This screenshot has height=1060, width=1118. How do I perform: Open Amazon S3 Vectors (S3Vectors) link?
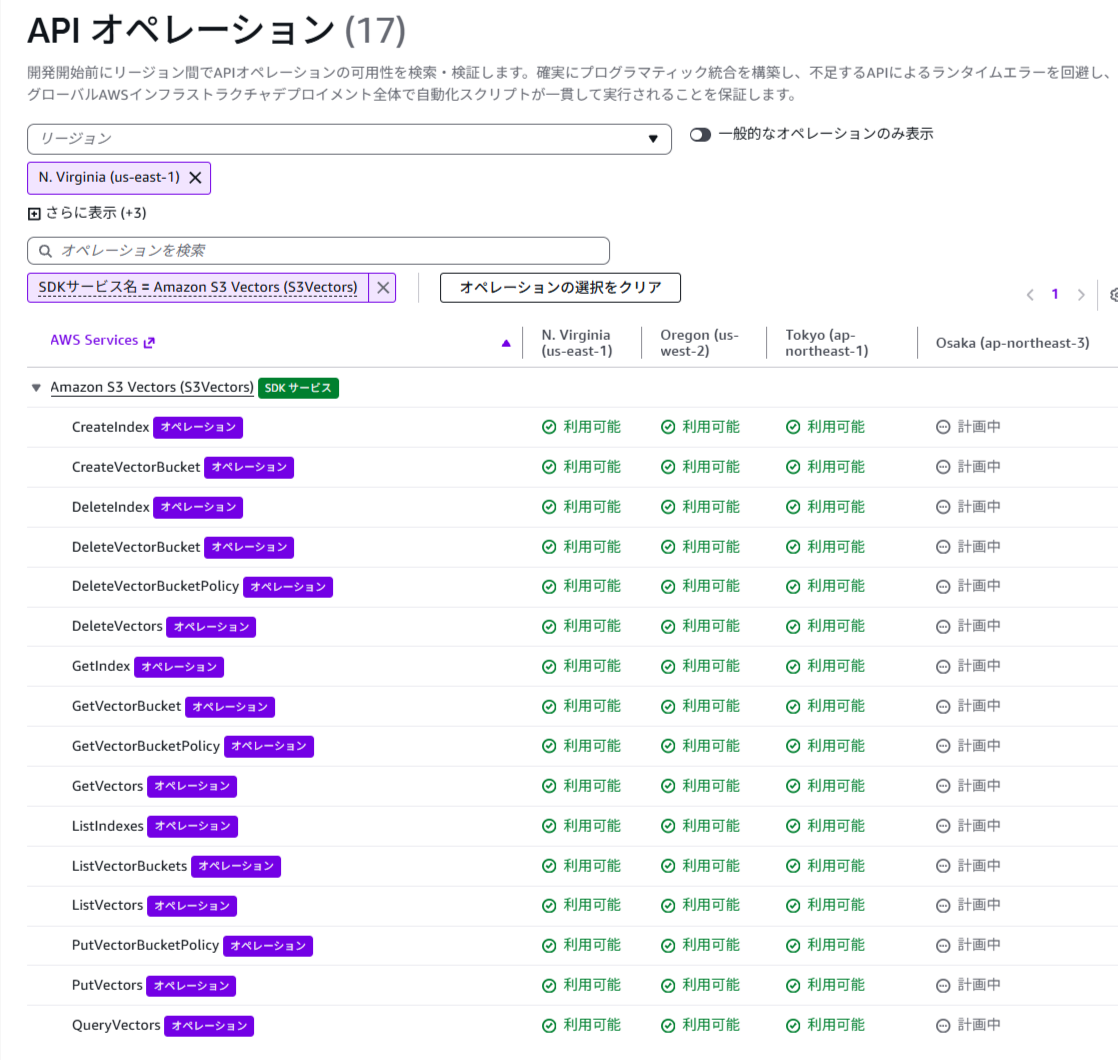tap(152, 387)
